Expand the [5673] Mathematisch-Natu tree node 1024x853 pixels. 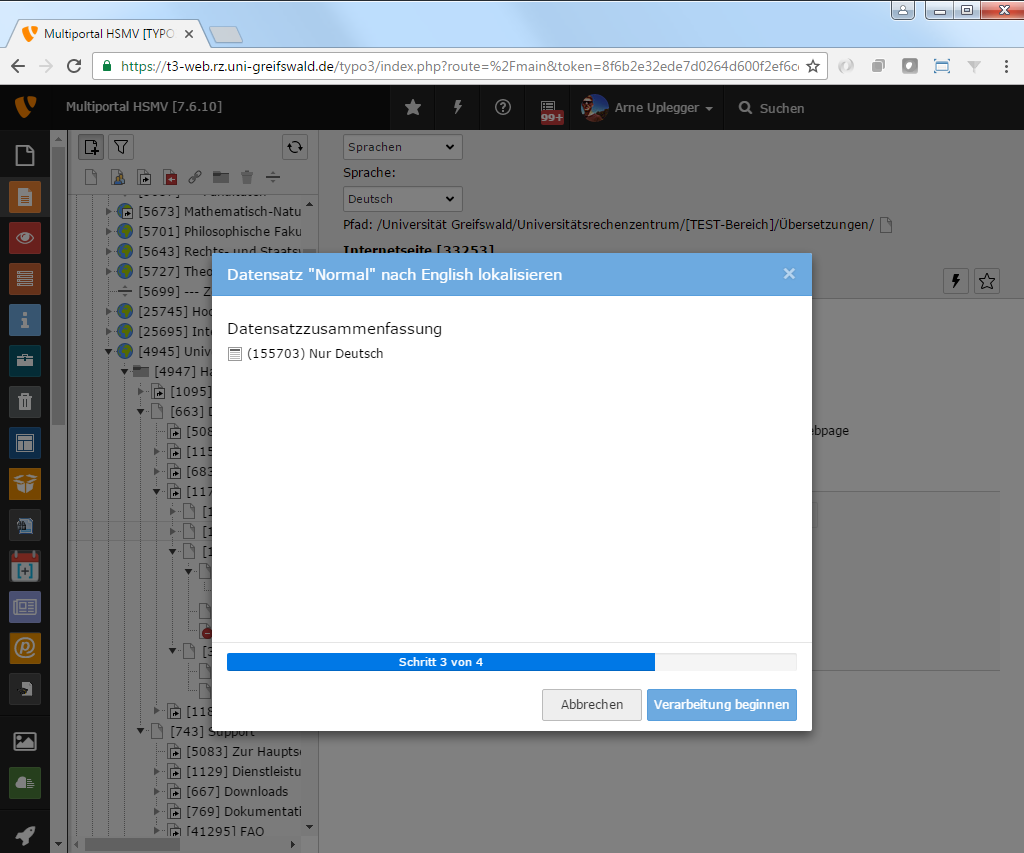(109, 211)
